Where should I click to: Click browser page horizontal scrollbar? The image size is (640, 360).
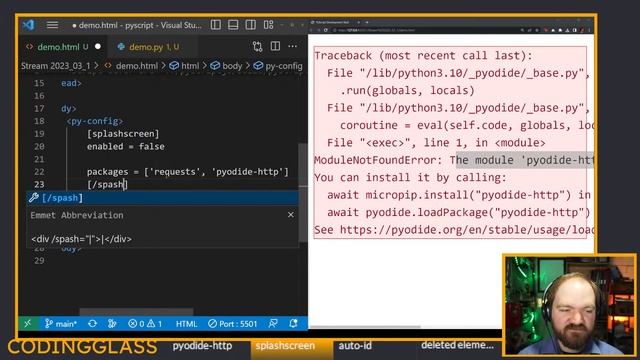tap(365, 327)
